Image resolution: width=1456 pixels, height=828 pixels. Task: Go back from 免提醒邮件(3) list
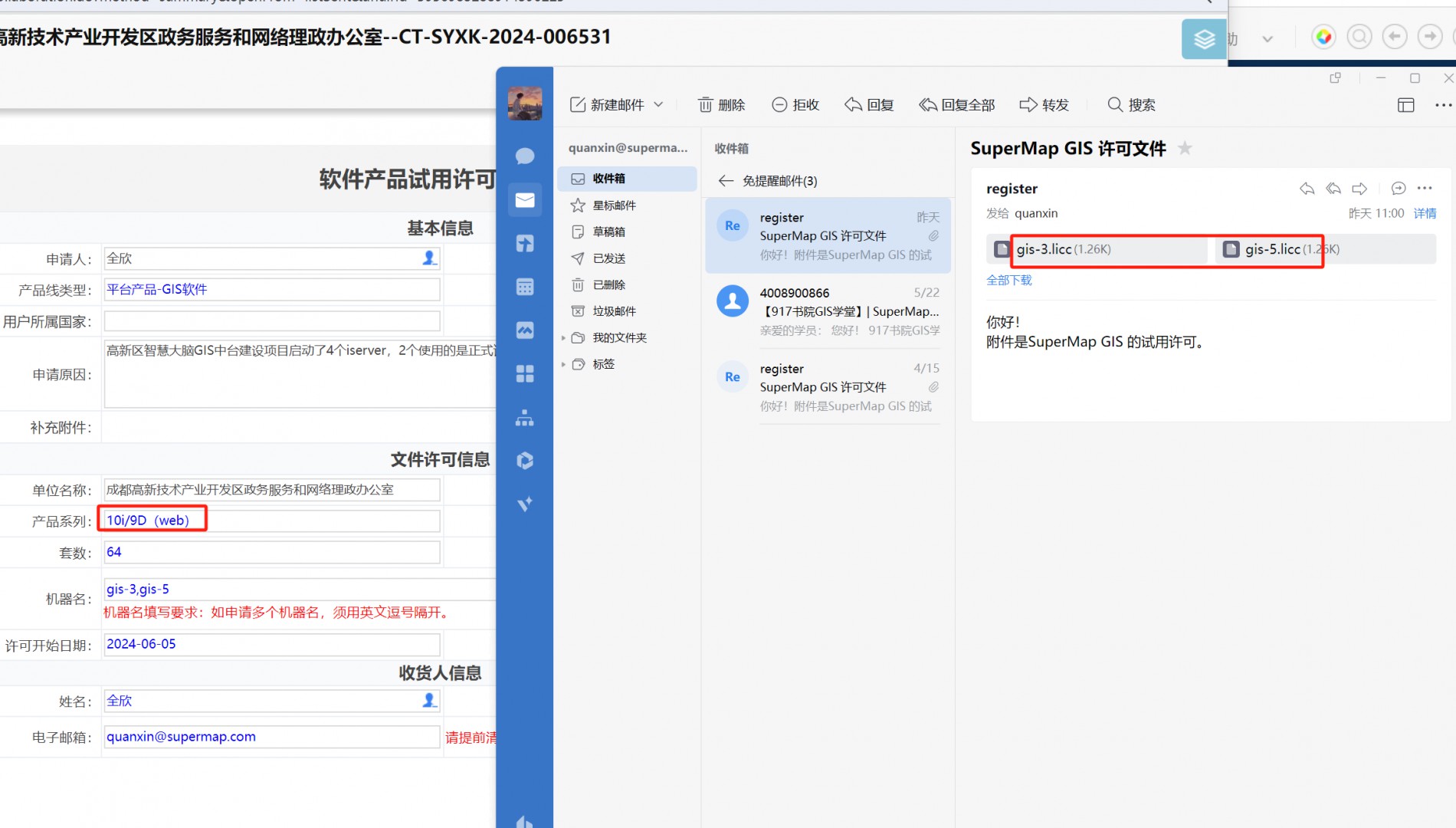[726, 181]
